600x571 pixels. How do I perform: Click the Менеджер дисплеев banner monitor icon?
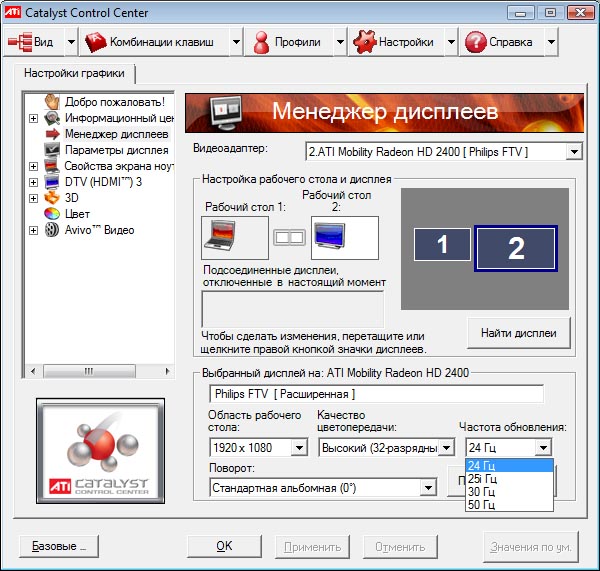coord(227,113)
